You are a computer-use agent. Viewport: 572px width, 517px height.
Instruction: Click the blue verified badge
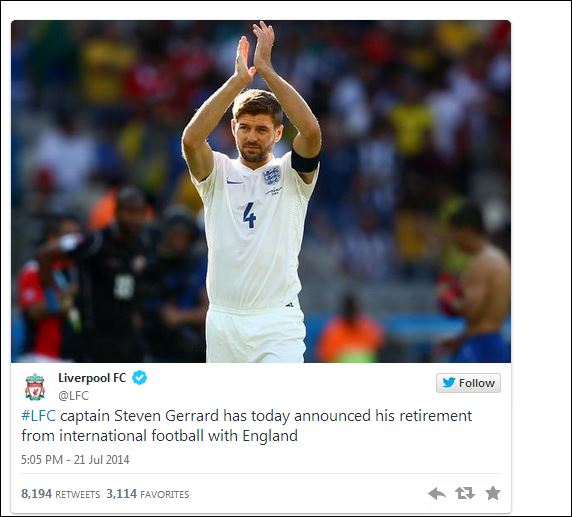click(x=139, y=378)
